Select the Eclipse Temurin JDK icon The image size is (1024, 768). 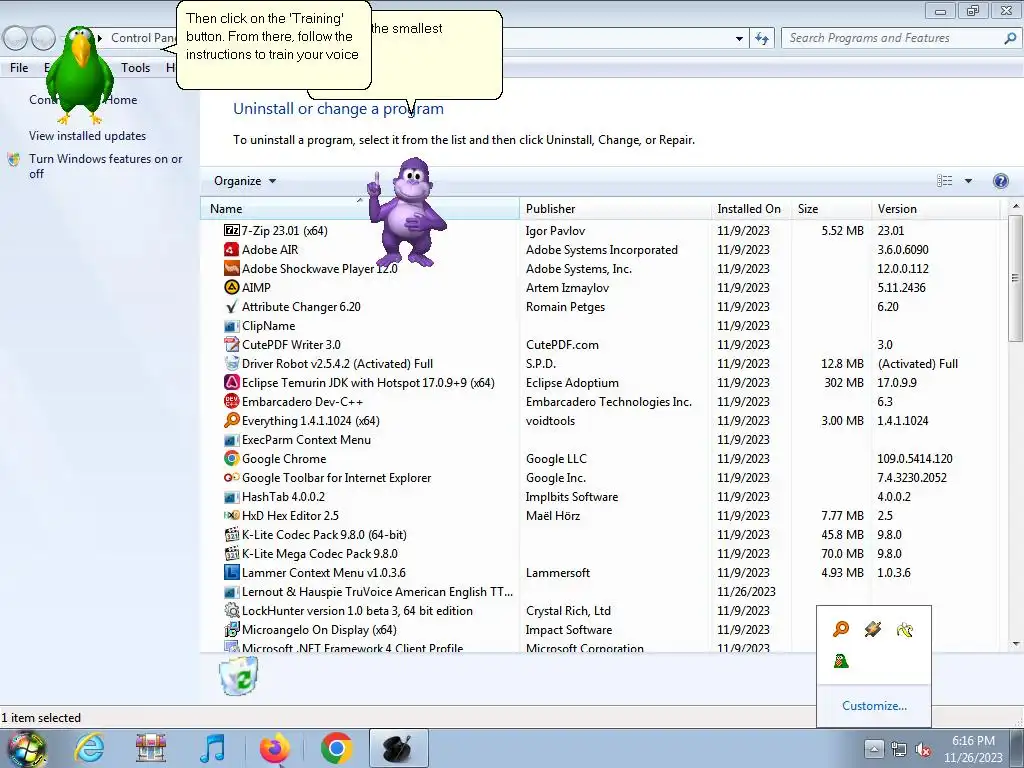click(231, 382)
